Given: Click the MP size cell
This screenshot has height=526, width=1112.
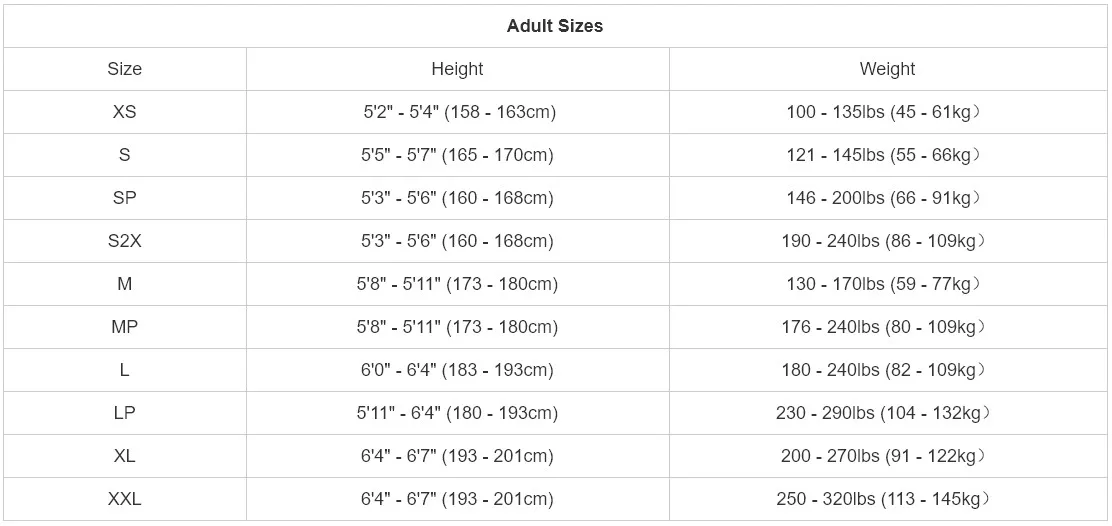Looking at the screenshot, I should pyautogui.click(x=125, y=327).
